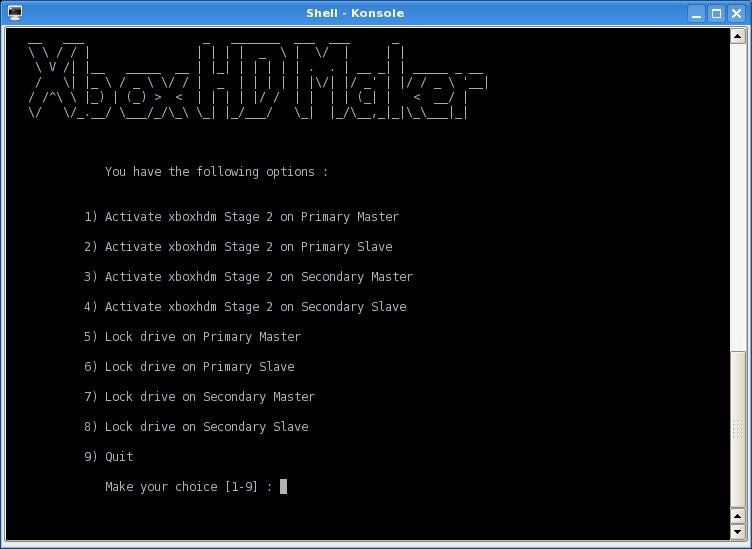Click the scroll-up arrow at the scrollbar top

click(738, 36)
